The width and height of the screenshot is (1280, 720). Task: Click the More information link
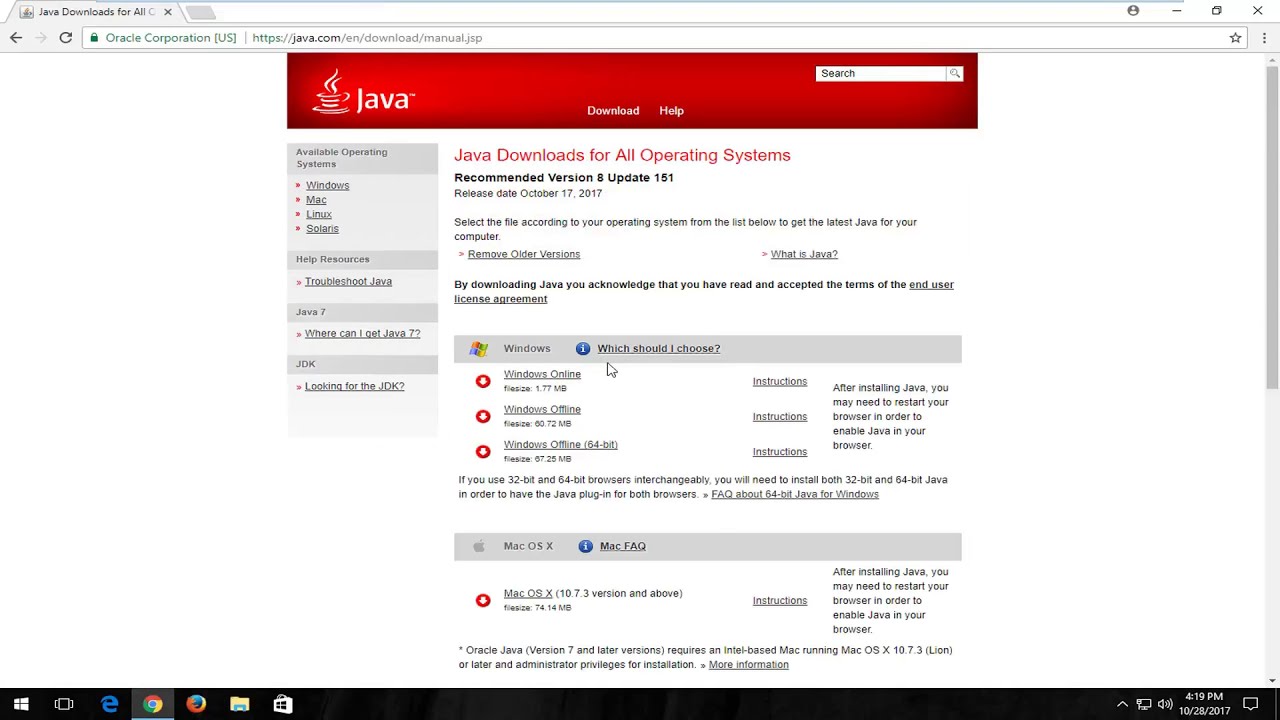[x=748, y=664]
